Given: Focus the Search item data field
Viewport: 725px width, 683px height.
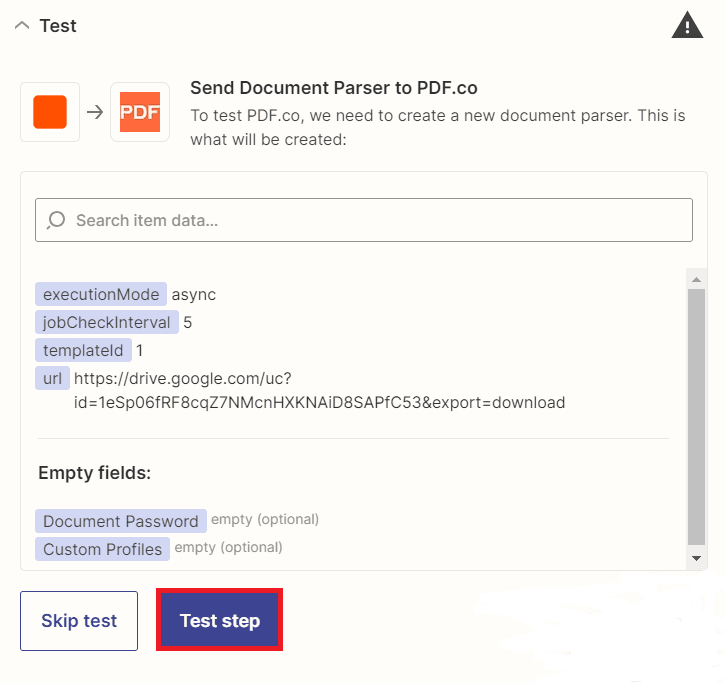Looking at the screenshot, I should (x=370, y=220).
